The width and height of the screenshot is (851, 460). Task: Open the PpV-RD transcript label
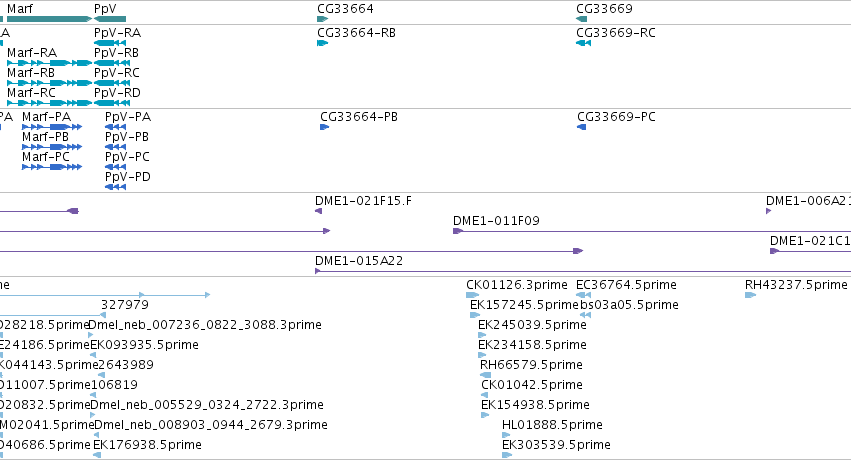(117, 93)
